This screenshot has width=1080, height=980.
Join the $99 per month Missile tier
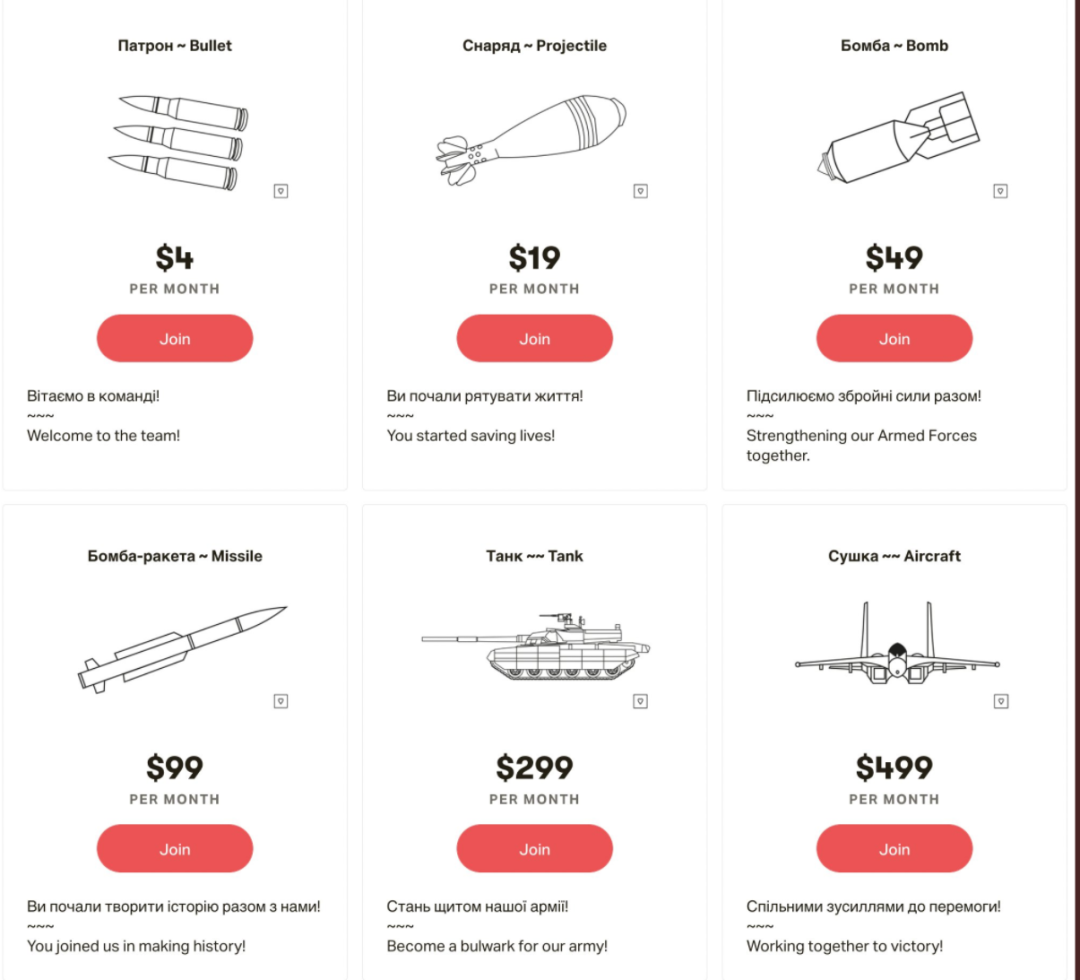[x=175, y=849]
